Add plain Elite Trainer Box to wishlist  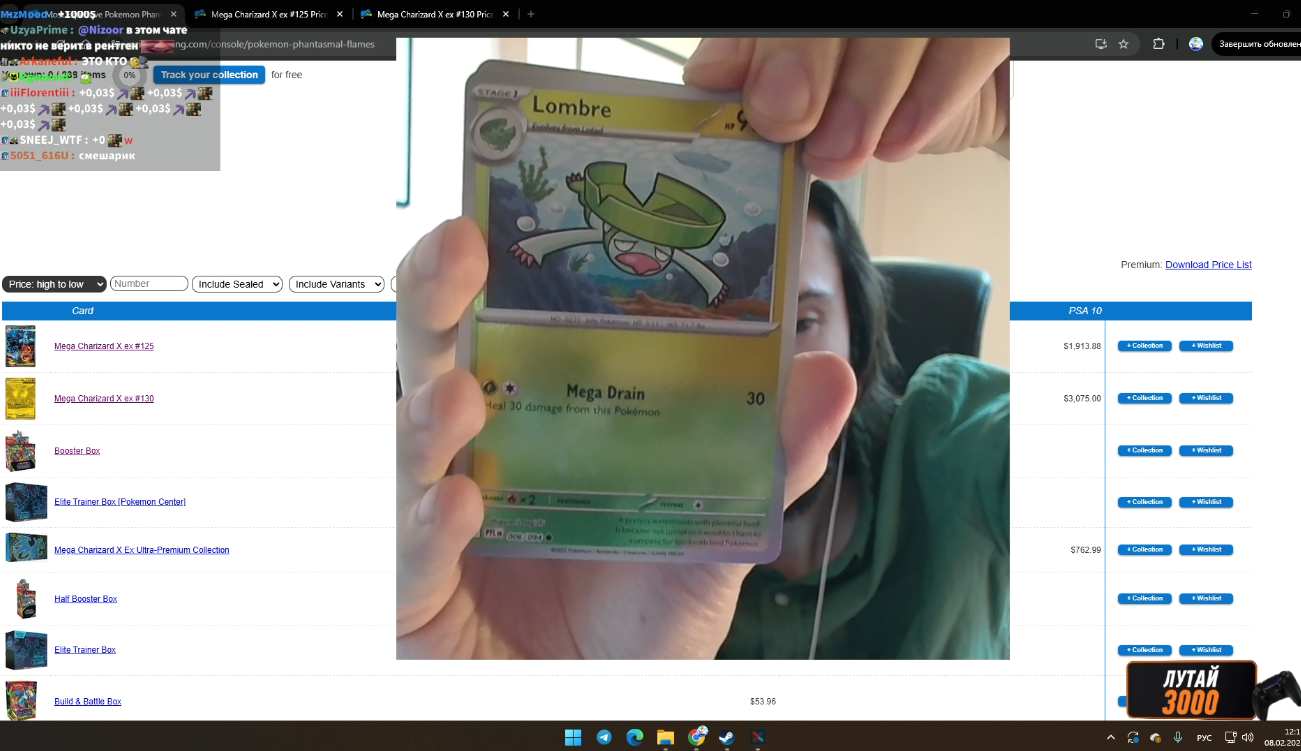pyautogui.click(x=1206, y=650)
